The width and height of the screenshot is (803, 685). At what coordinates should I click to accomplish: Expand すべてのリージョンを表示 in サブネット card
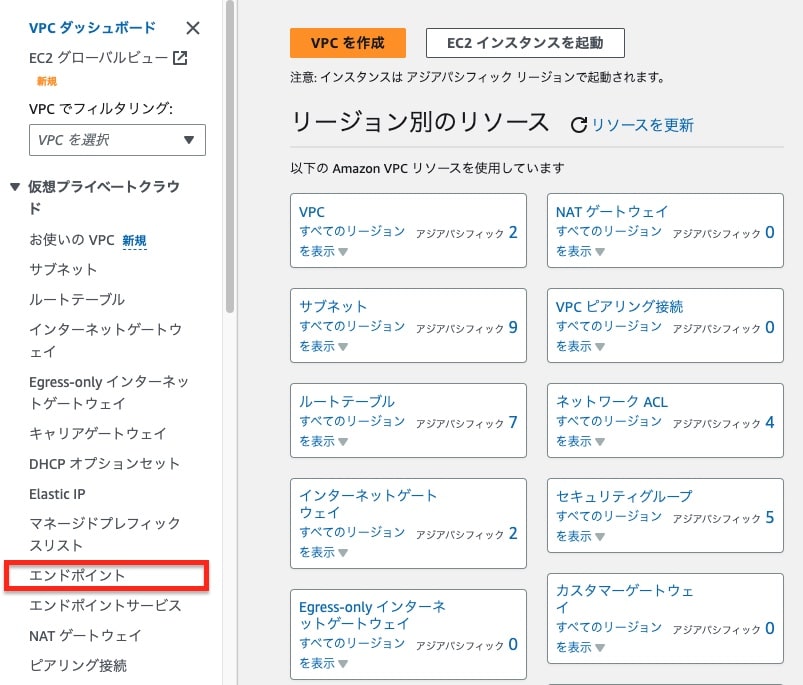[352, 336]
